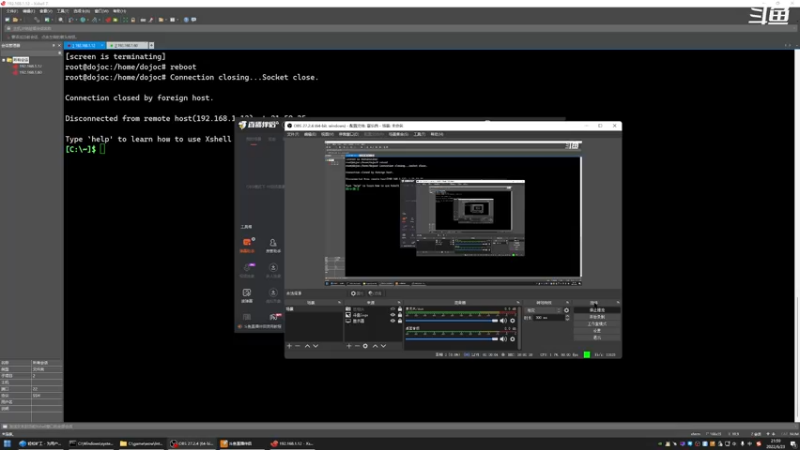
Task: Open the OBS 编辑 (Edit) menu
Action: tap(310, 134)
